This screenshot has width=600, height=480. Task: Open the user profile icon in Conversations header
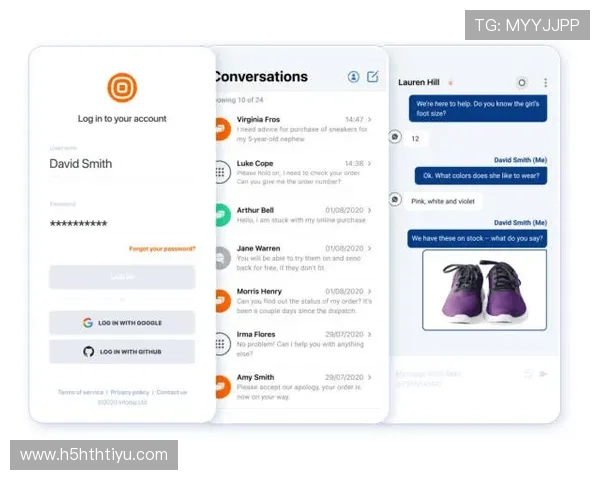(x=353, y=77)
